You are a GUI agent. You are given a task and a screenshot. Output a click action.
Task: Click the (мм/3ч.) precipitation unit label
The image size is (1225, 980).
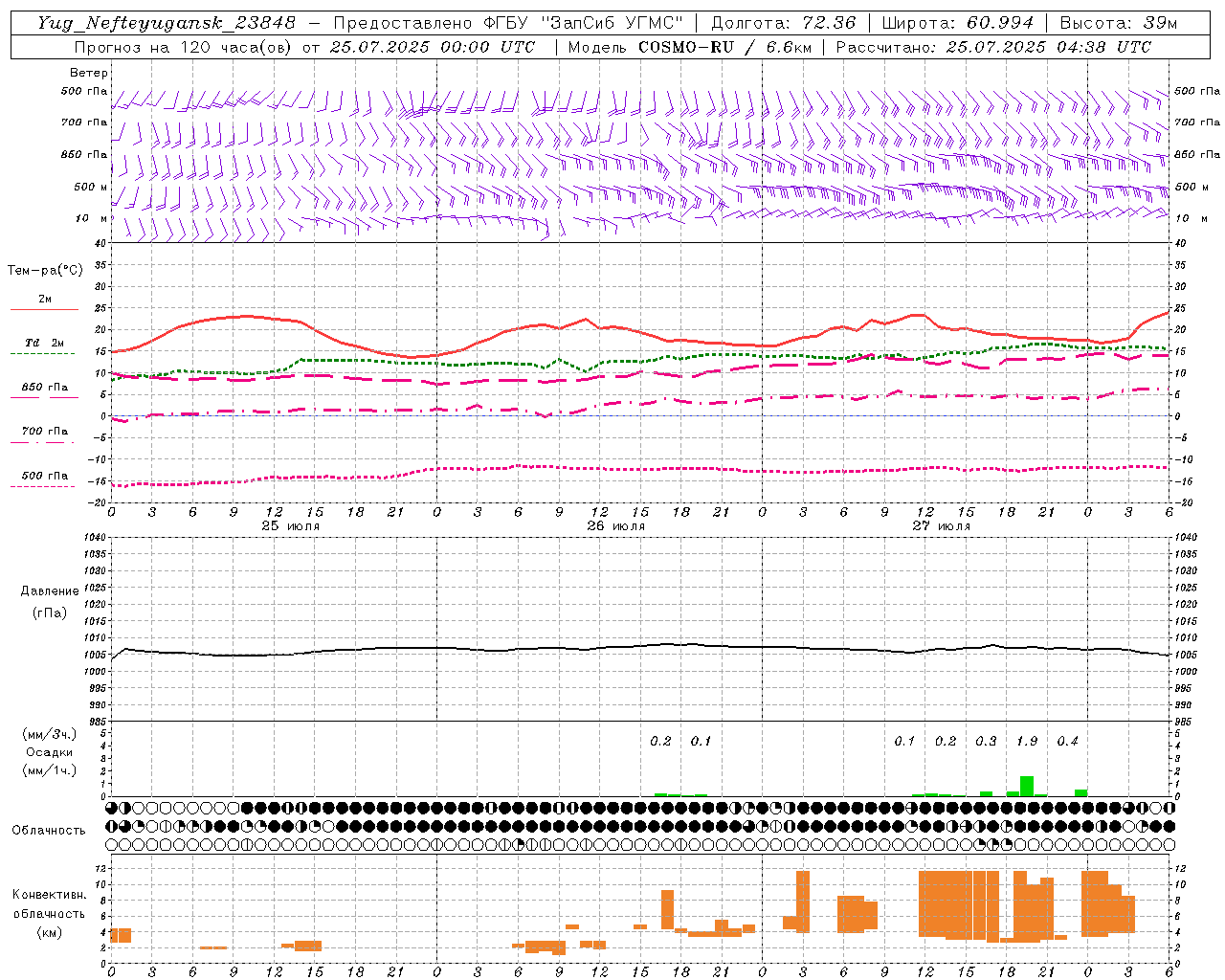[x=49, y=734]
